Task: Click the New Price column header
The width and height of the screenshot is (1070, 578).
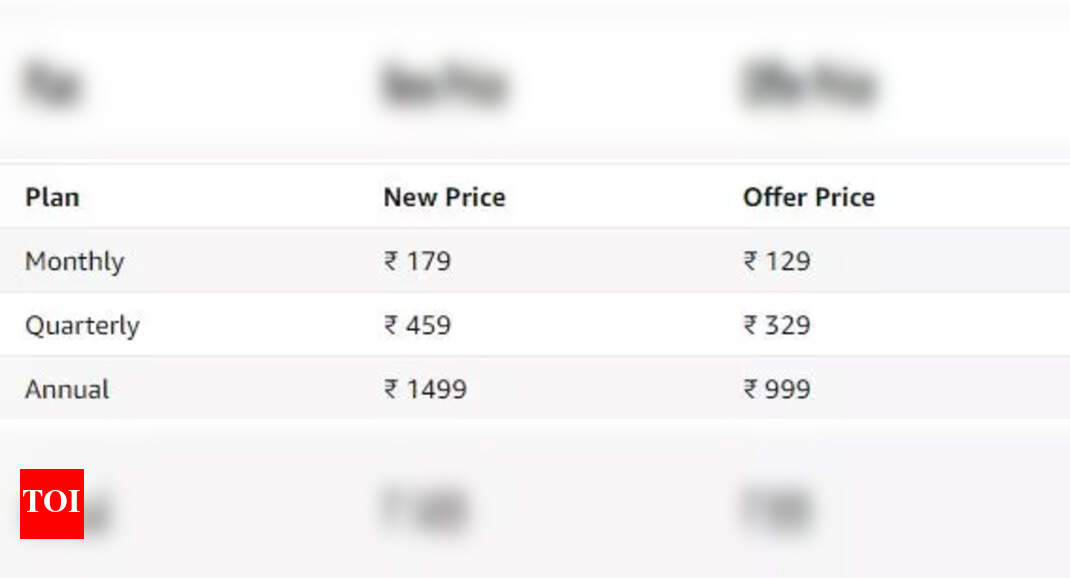Action: point(444,198)
